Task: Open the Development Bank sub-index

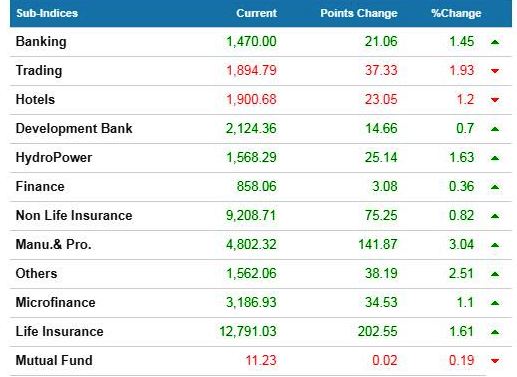Action: pos(74,129)
